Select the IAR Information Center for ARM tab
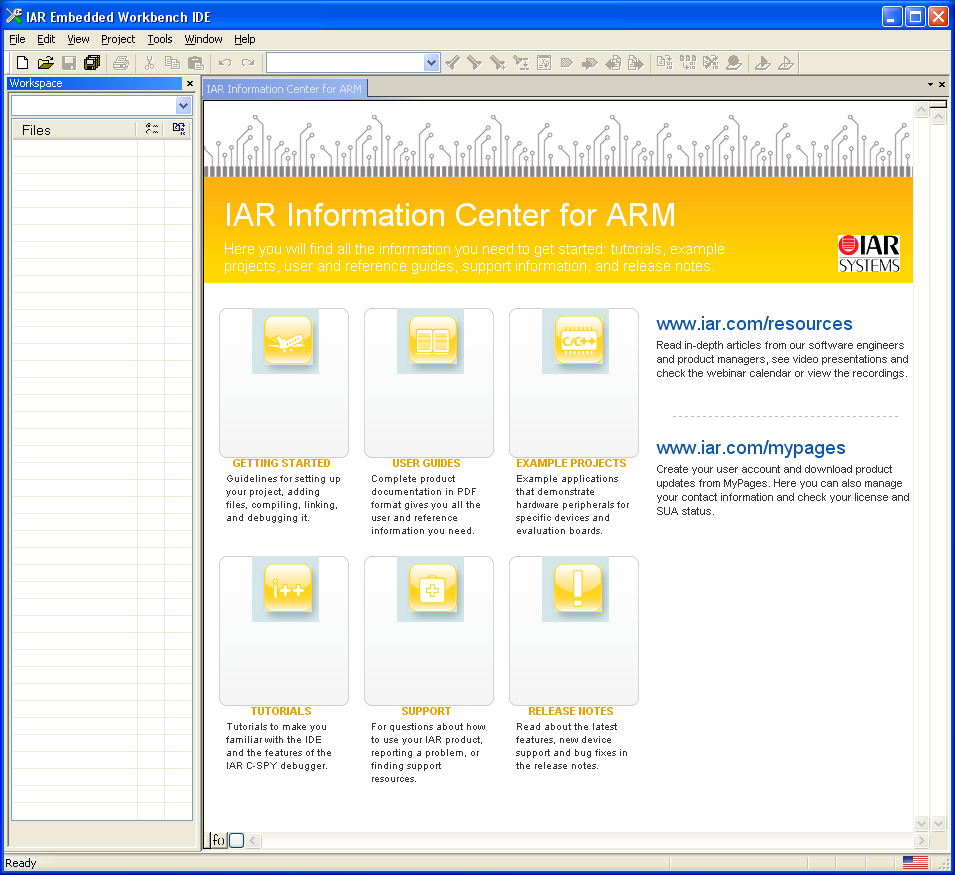Screen dimensions: 955x875 coord(284,89)
